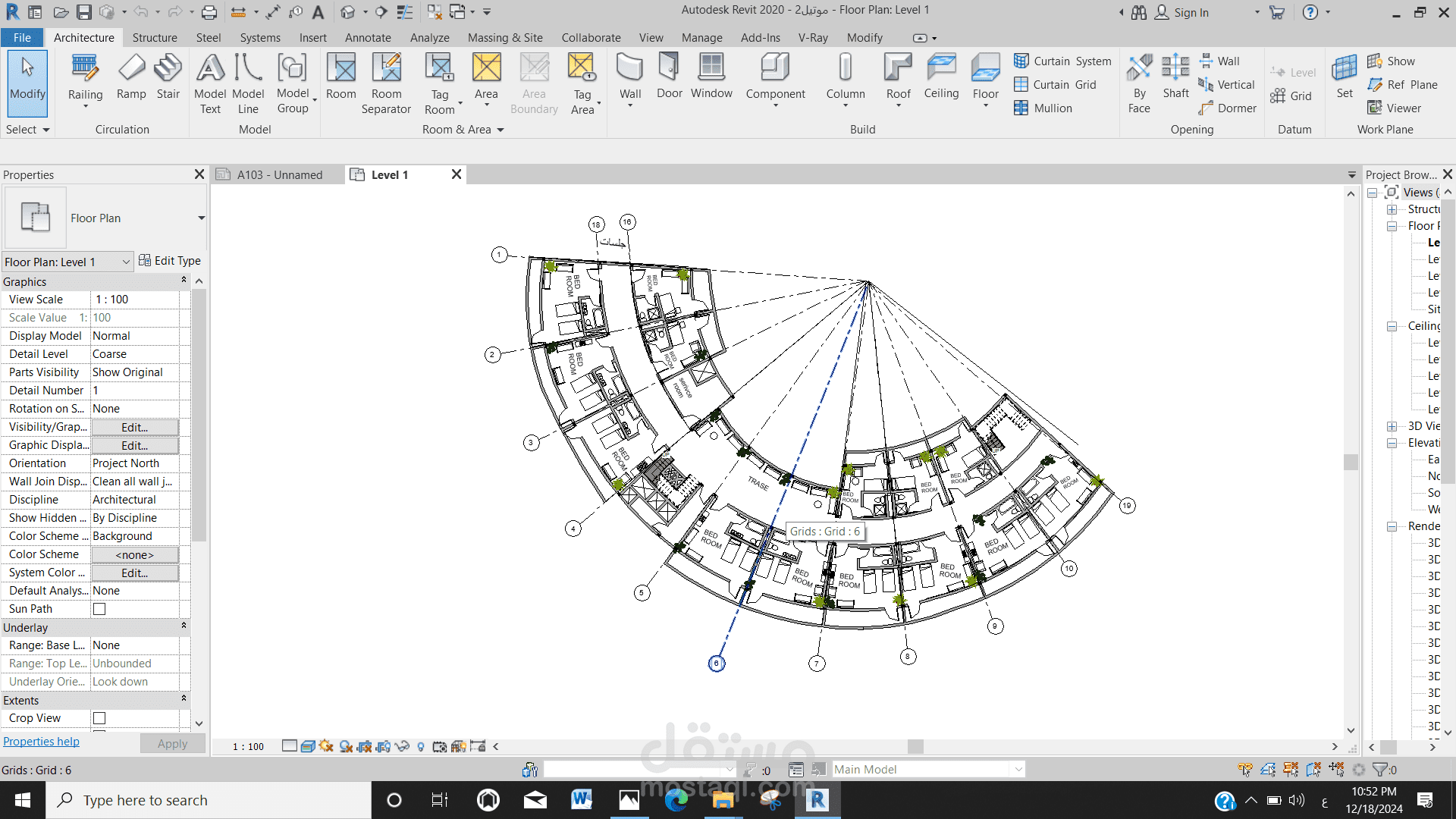This screenshot has width=1456, height=819.
Task: Click the Visibility/Graphics Edit button
Action: click(x=134, y=428)
